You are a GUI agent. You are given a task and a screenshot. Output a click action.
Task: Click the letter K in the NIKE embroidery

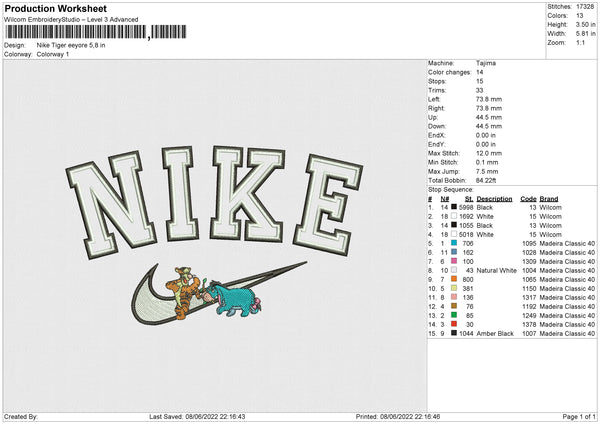tap(247, 193)
